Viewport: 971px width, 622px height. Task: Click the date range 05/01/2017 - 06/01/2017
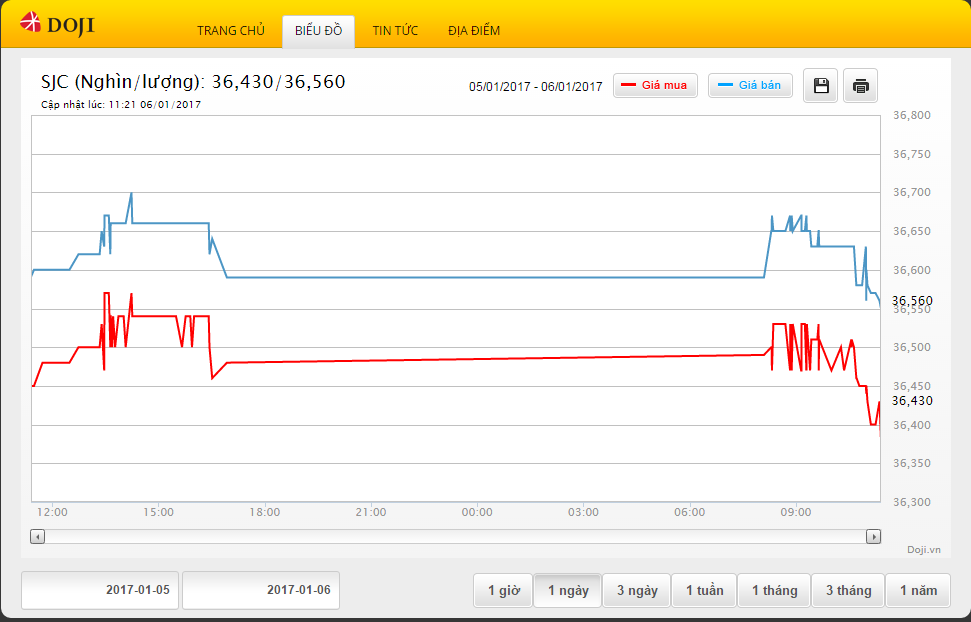click(x=536, y=87)
